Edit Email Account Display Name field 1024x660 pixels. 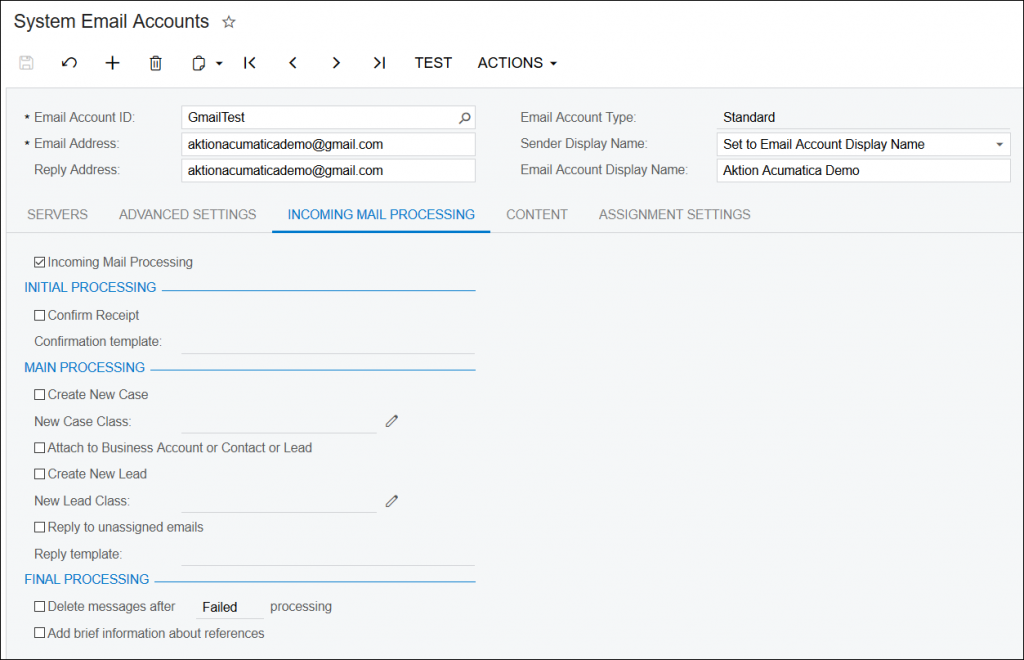[x=863, y=170]
